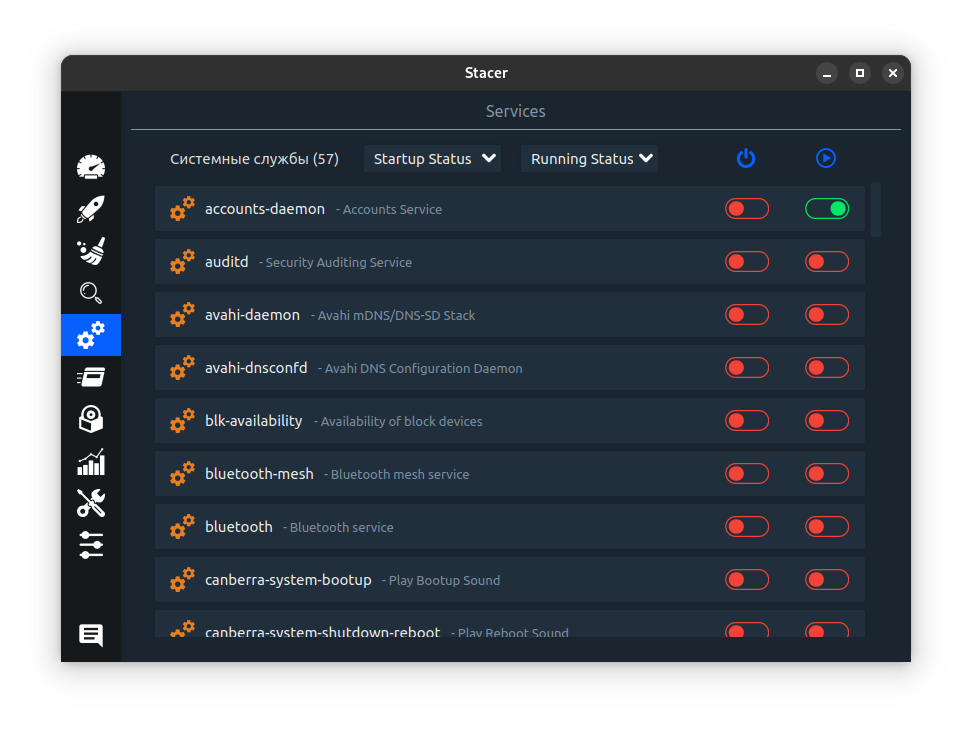
Task: Start the bluetooth service running toggle
Action: click(827, 527)
